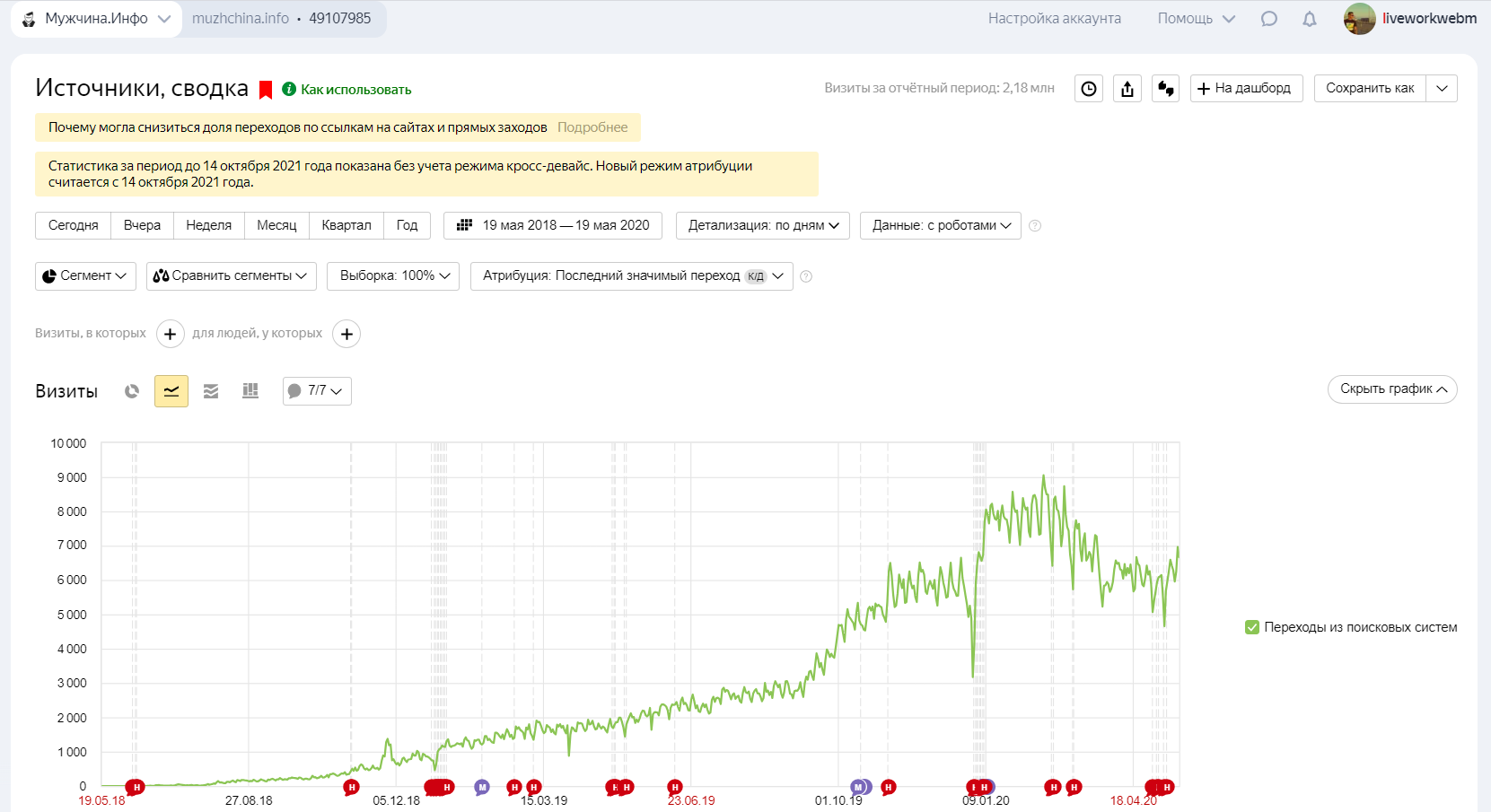This screenshot has width=1491, height=812.
Task: Add a condition for Визиты, в которых
Action: click(171, 334)
